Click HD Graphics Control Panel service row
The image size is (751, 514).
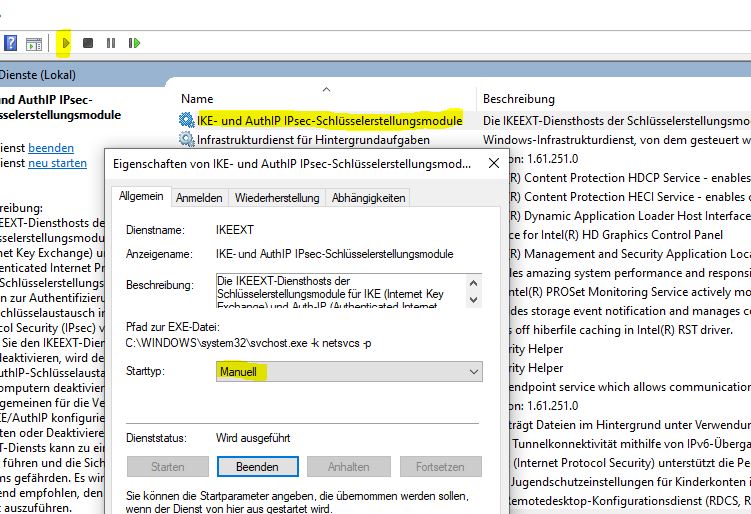tap(616, 235)
